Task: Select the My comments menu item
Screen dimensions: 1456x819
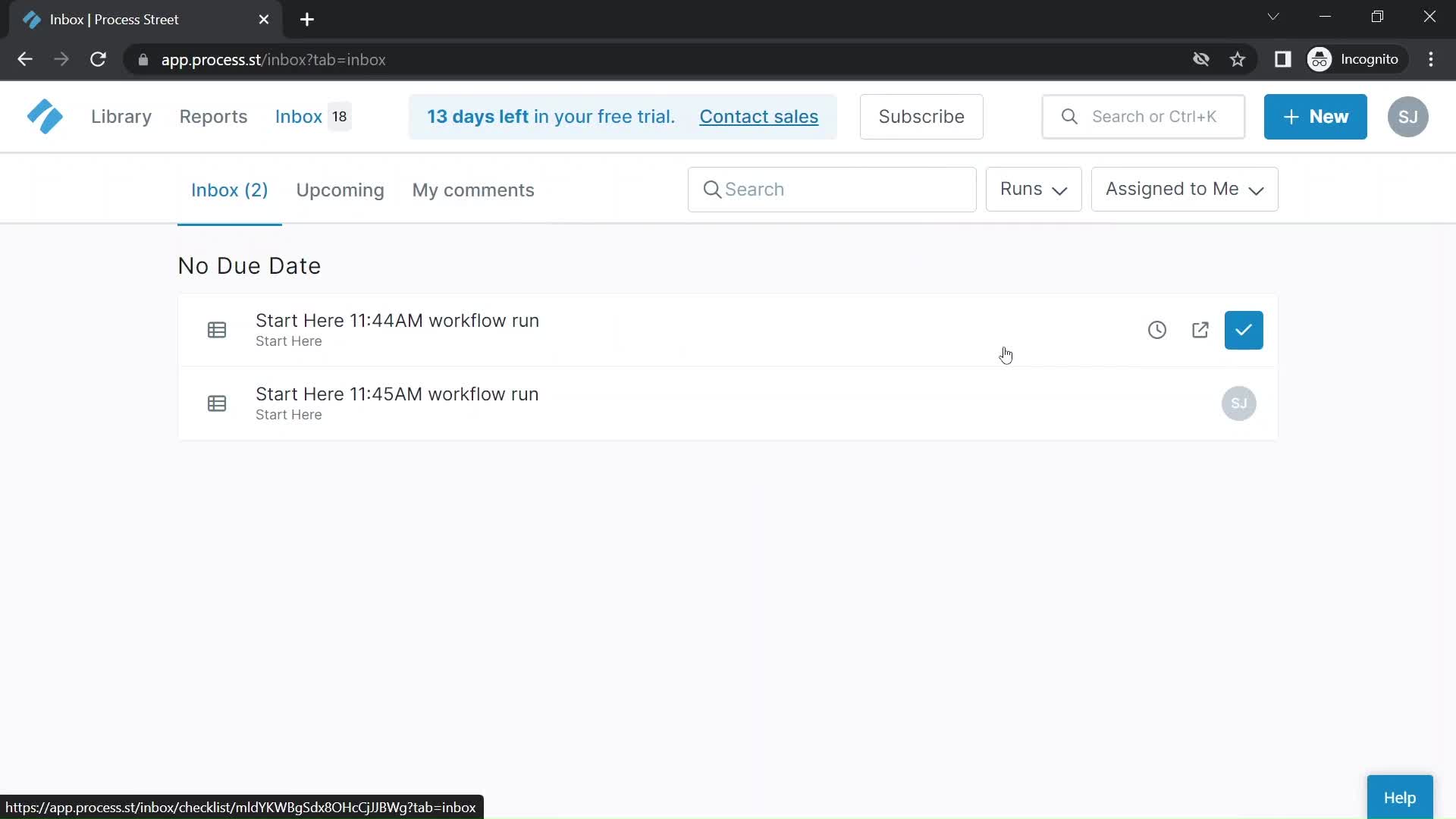Action: click(473, 189)
